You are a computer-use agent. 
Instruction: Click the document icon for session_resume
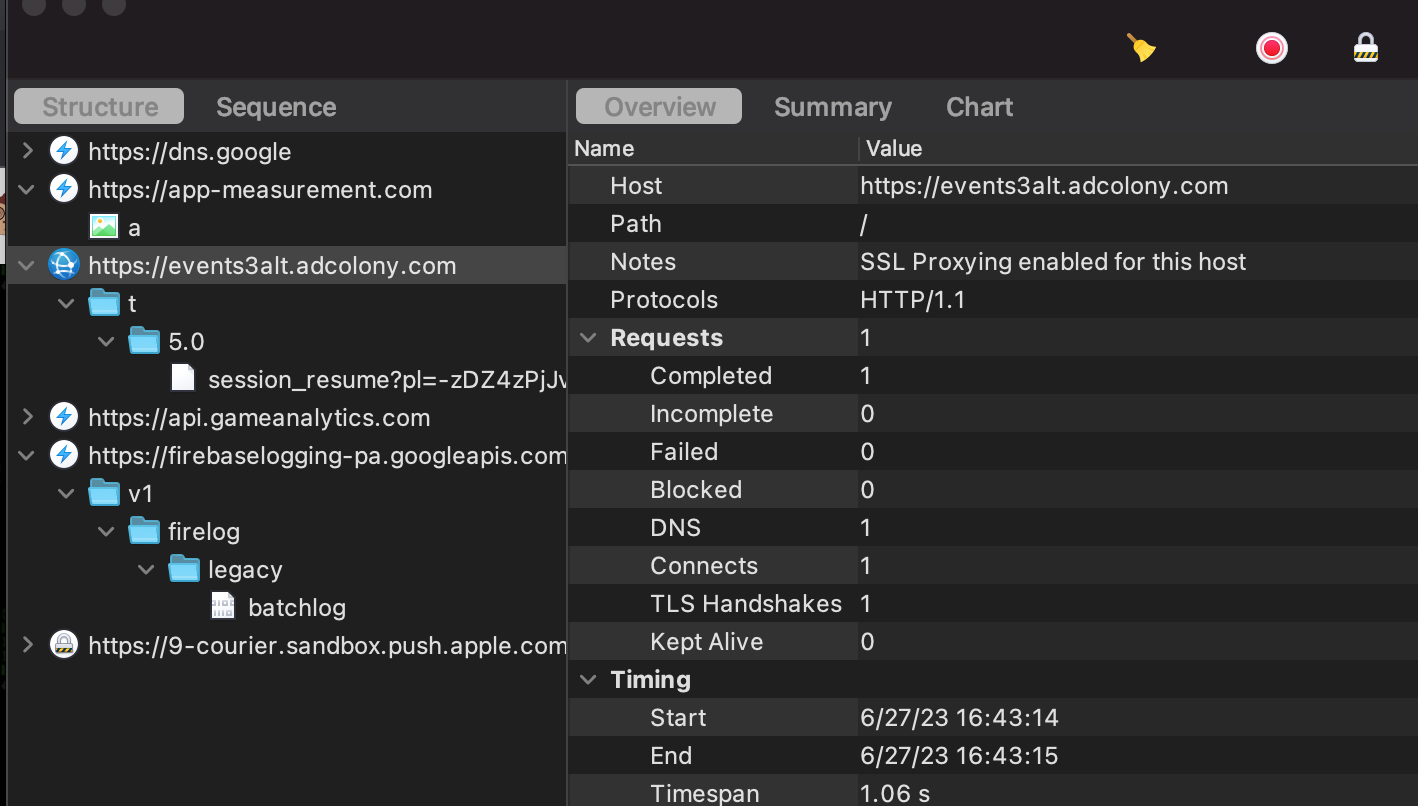pyautogui.click(x=183, y=378)
